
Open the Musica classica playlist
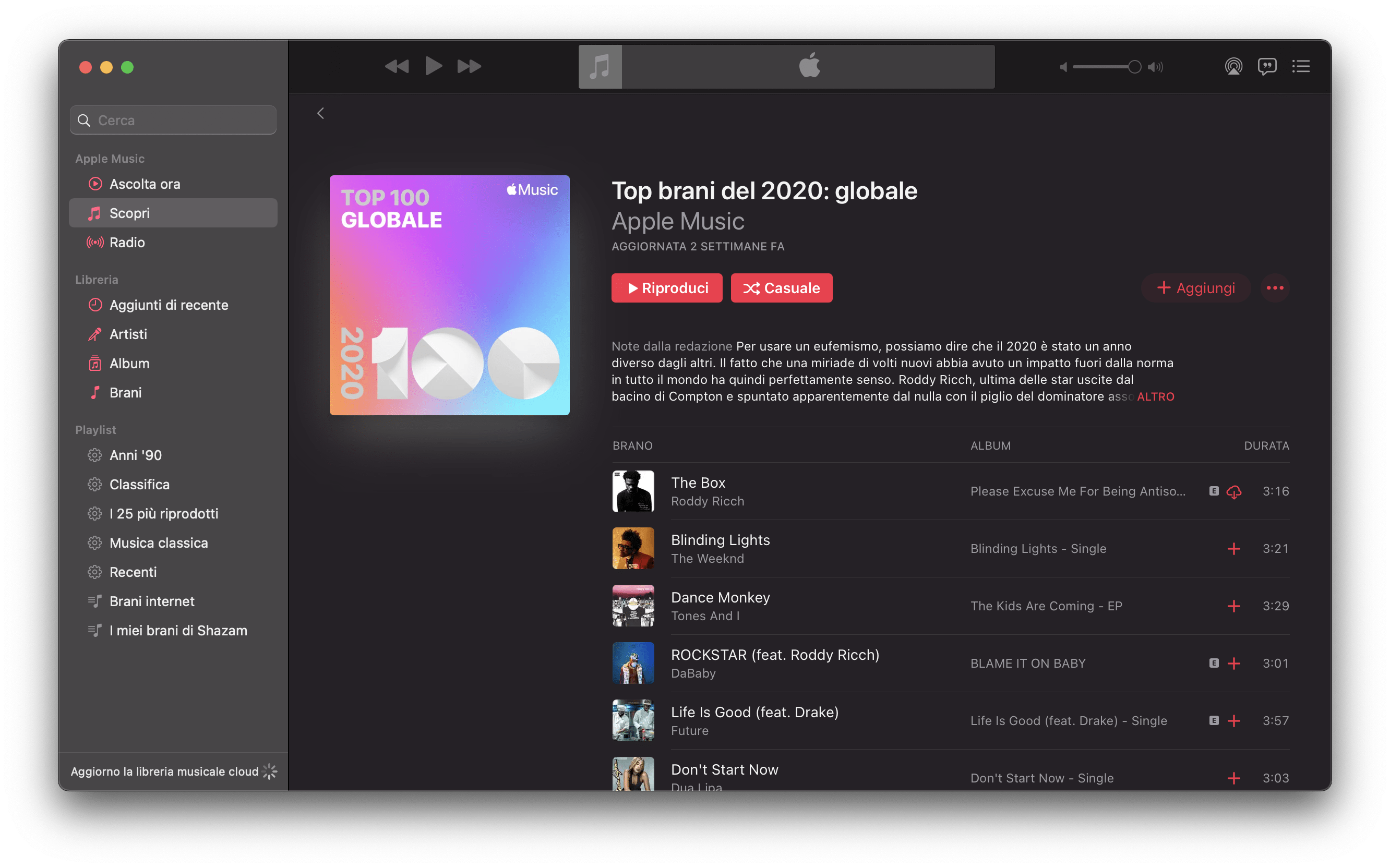click(x=173, y=543)
